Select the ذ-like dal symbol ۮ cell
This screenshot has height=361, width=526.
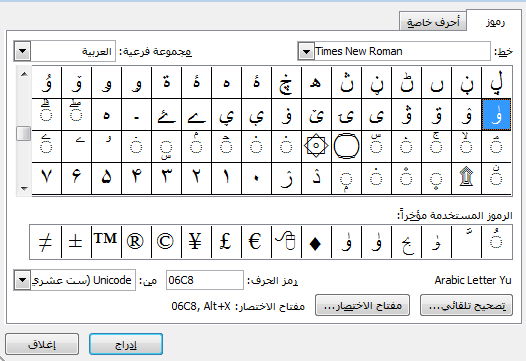tap(316, 178)
